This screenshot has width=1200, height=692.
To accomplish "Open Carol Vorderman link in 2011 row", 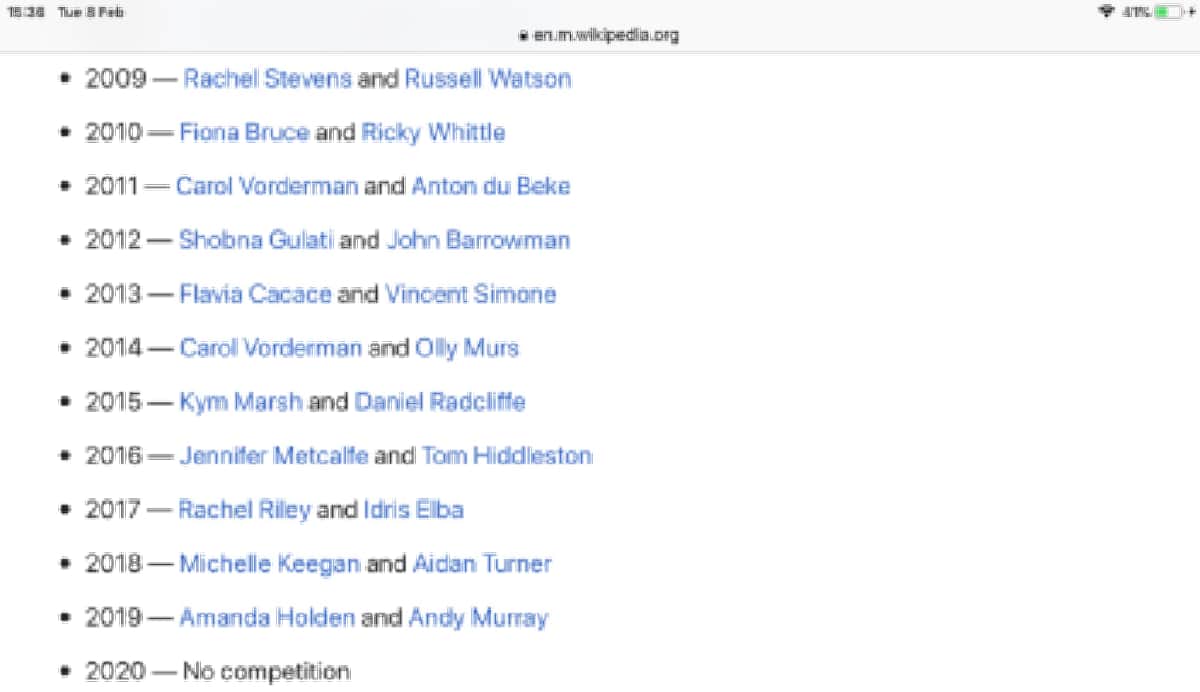I will 266,187.
